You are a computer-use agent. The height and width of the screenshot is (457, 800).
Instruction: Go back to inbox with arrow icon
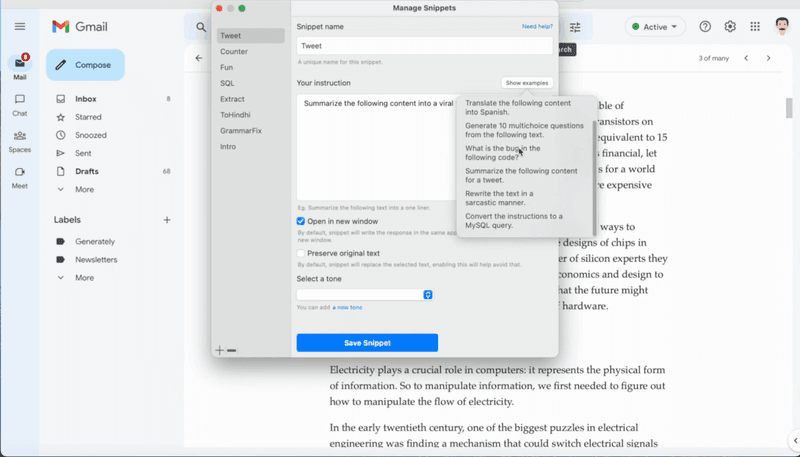coord(199,58)
